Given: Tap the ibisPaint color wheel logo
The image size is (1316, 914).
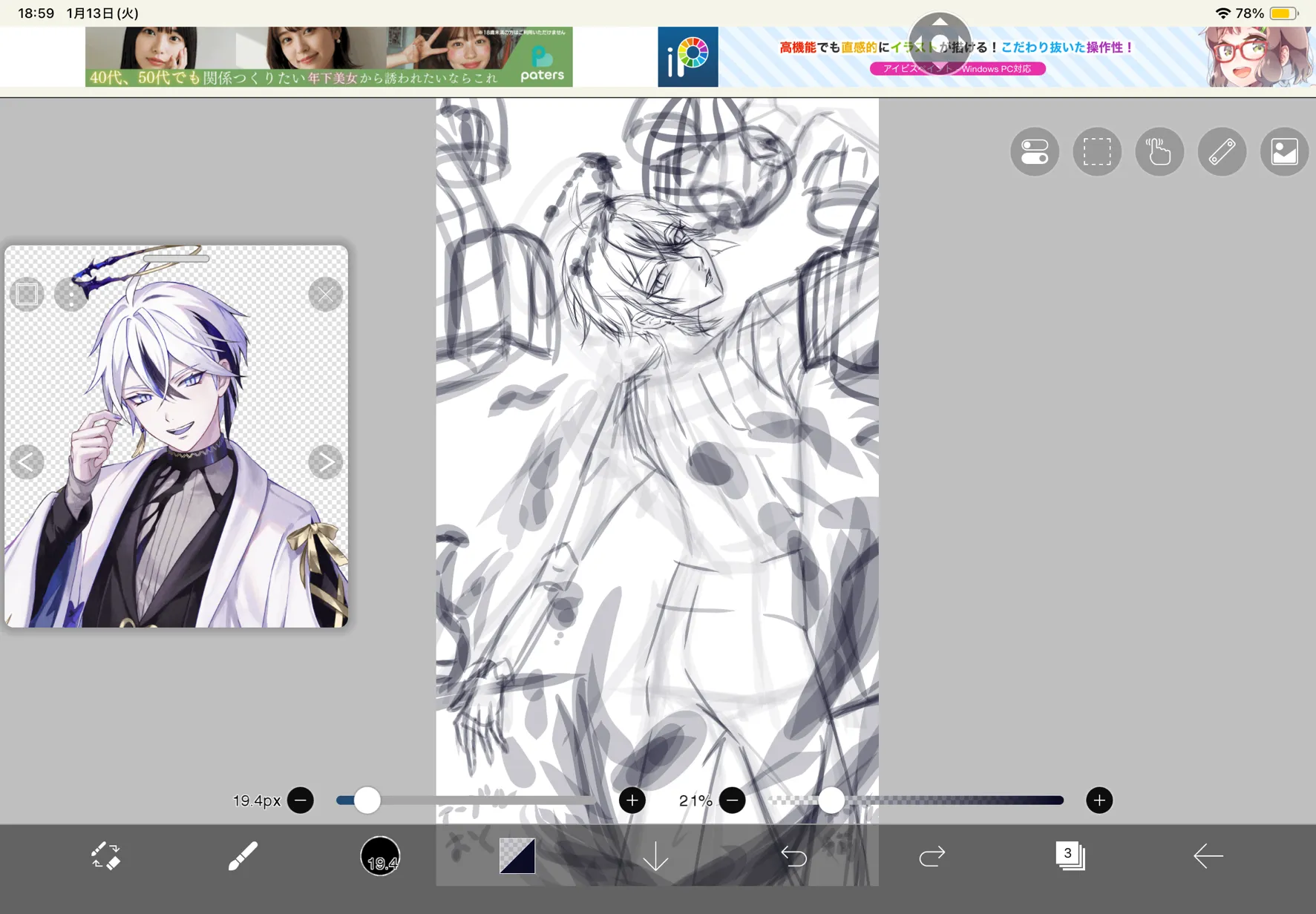Looking at the screenshot, I should pyautogui.click(x=688, y=57).
